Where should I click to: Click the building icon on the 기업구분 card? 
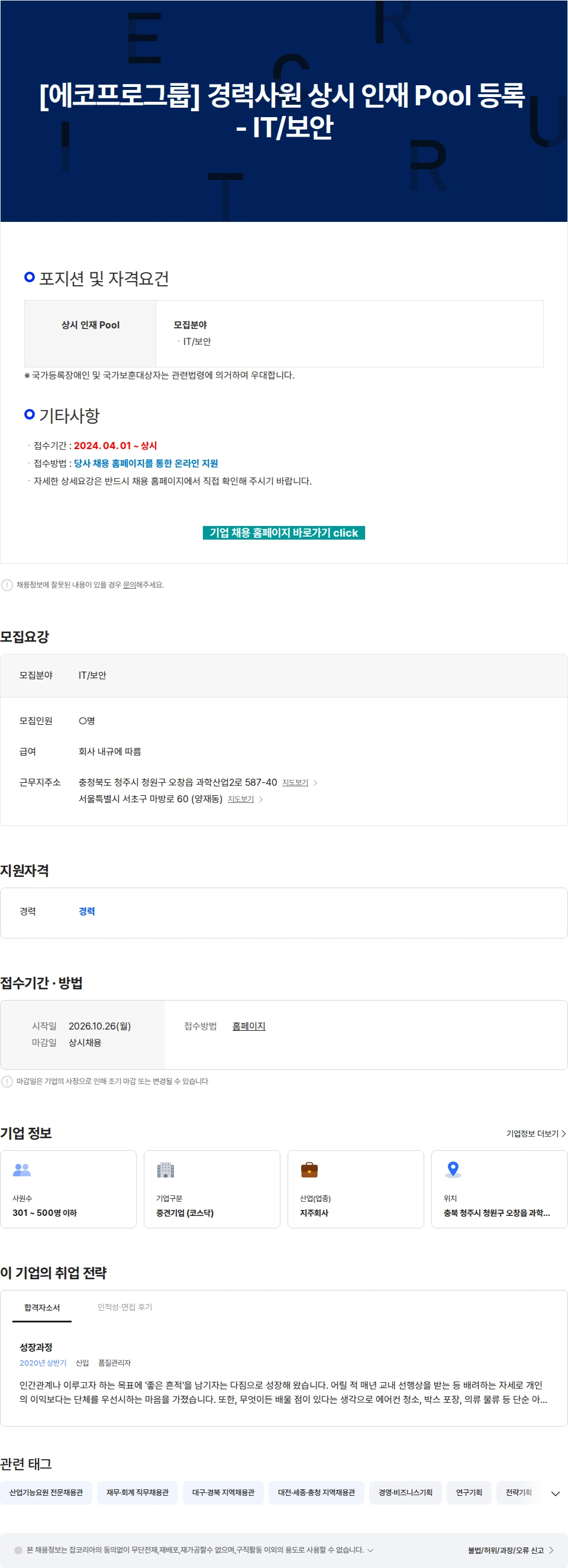pos(166,1169)
